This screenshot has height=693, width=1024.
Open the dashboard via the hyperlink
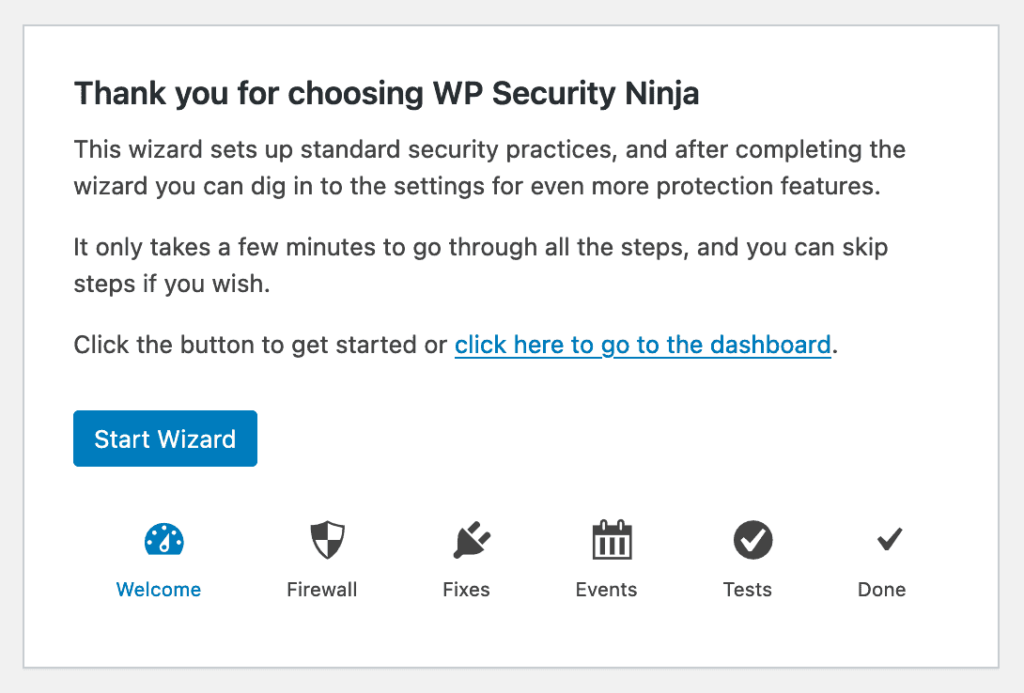[x=643, y=344]
